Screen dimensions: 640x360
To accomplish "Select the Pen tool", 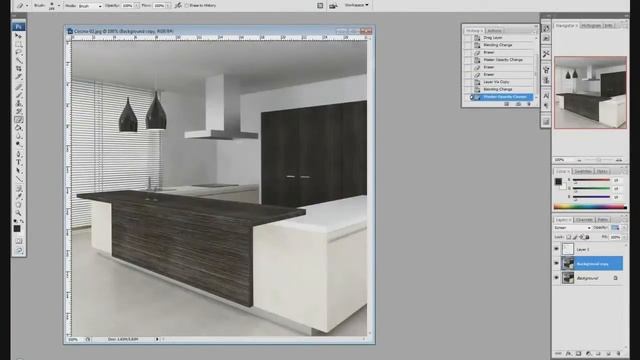I will pos(18,154).
